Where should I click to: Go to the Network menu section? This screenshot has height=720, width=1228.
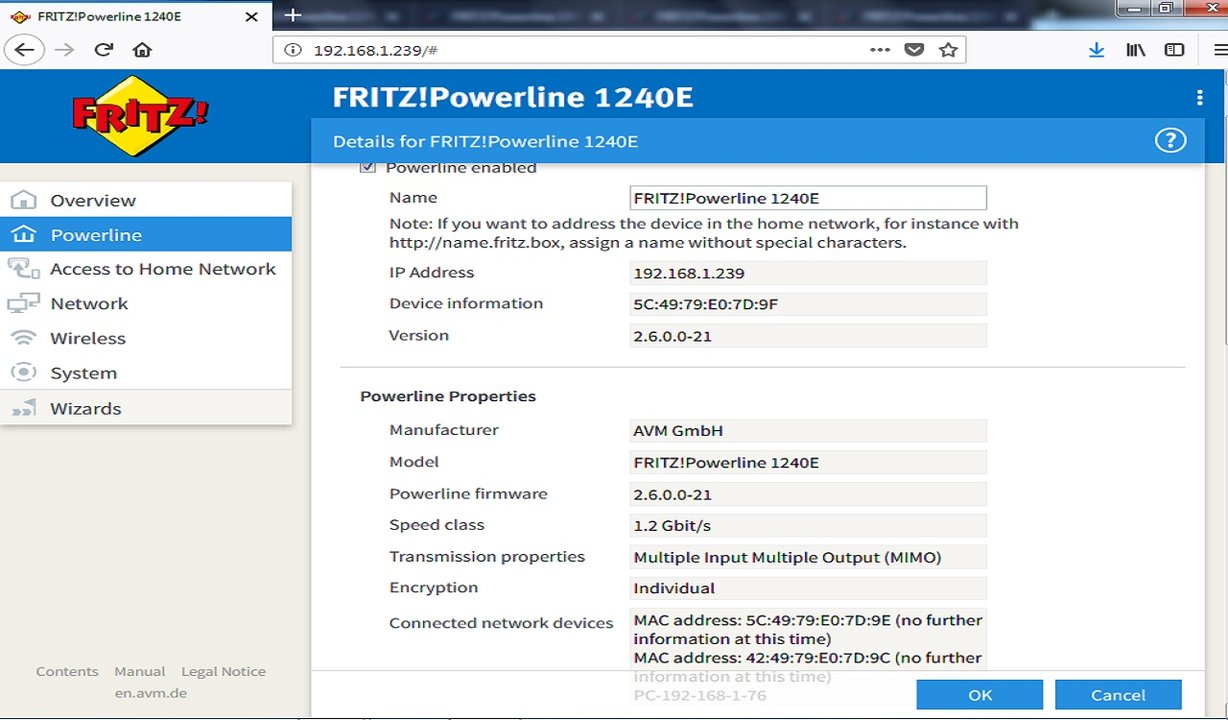(x=146, y=304)
